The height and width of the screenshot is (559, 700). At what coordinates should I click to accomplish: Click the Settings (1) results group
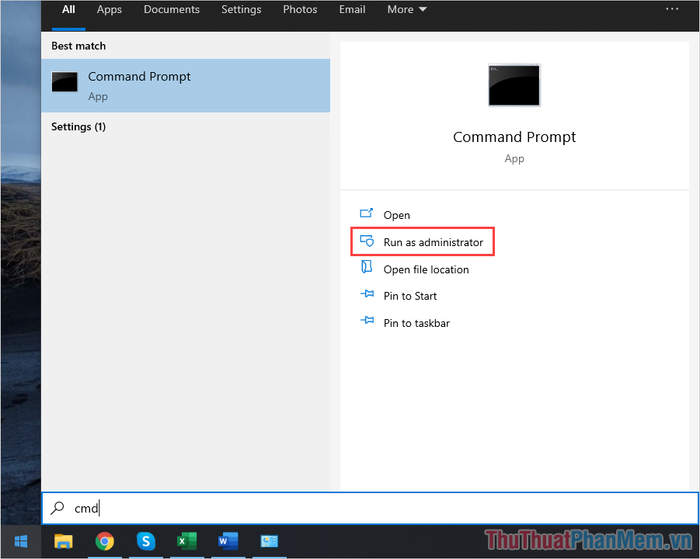pos(79,127)
